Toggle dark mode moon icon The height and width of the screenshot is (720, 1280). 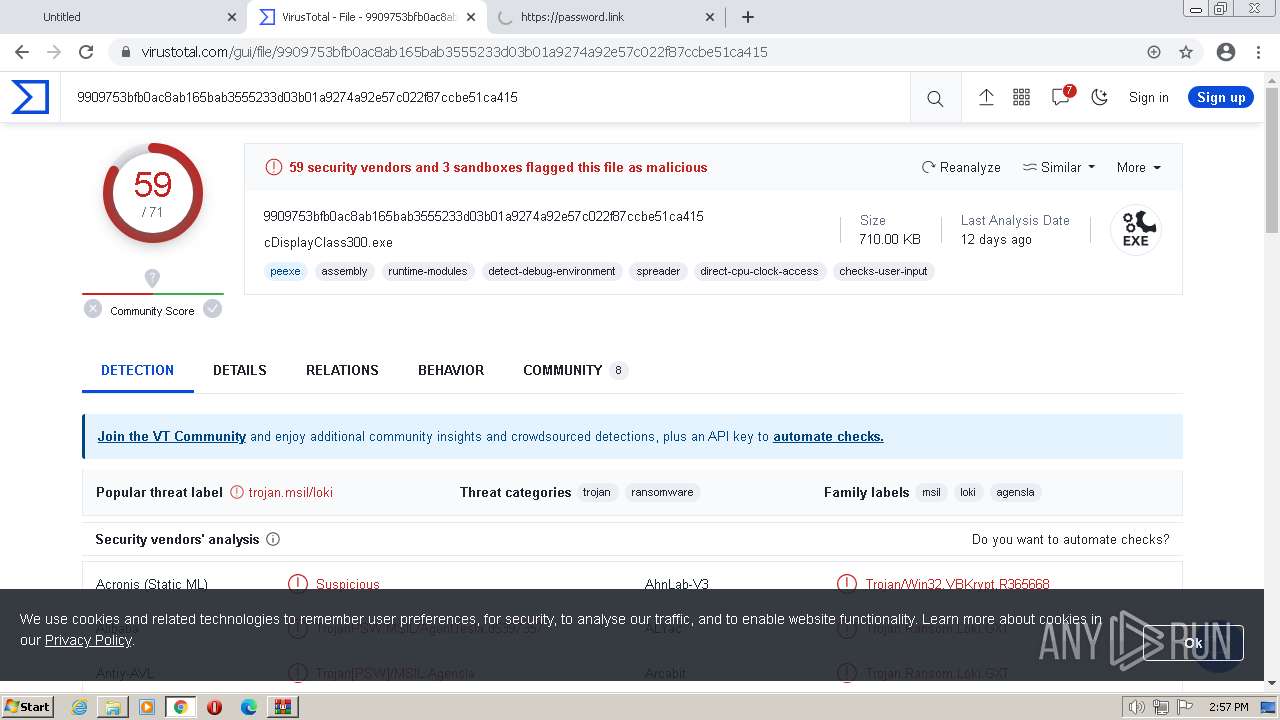click(1100, 97)
